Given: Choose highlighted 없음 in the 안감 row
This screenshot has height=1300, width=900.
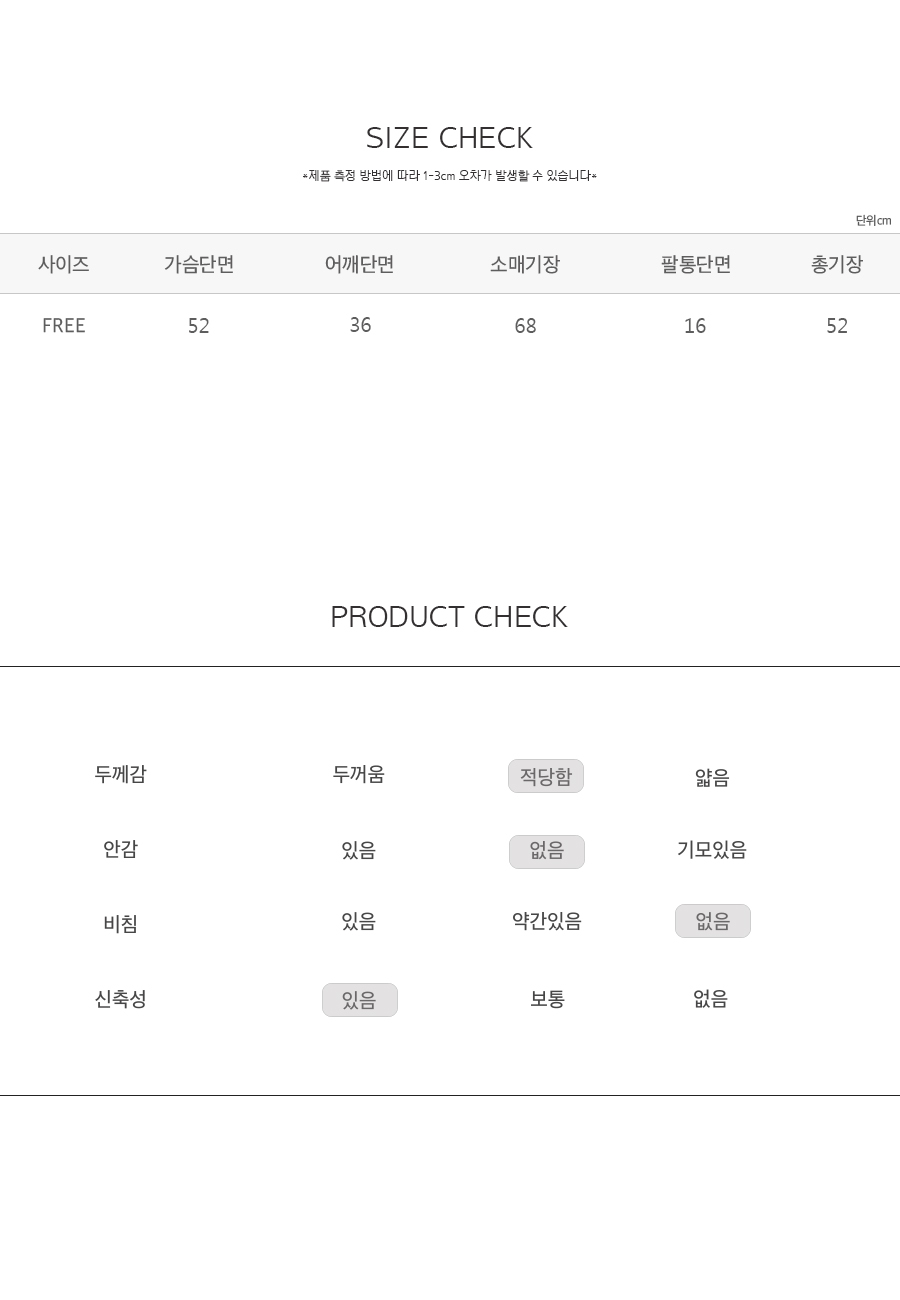Looking at the screenshot, I should [547, 852].
